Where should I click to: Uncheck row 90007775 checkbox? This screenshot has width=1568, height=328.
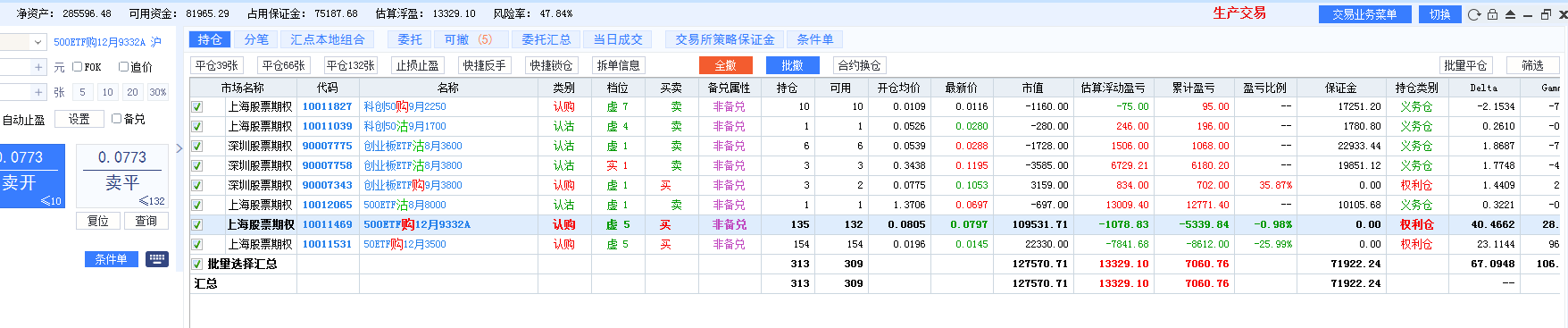[x=197, y=146]
